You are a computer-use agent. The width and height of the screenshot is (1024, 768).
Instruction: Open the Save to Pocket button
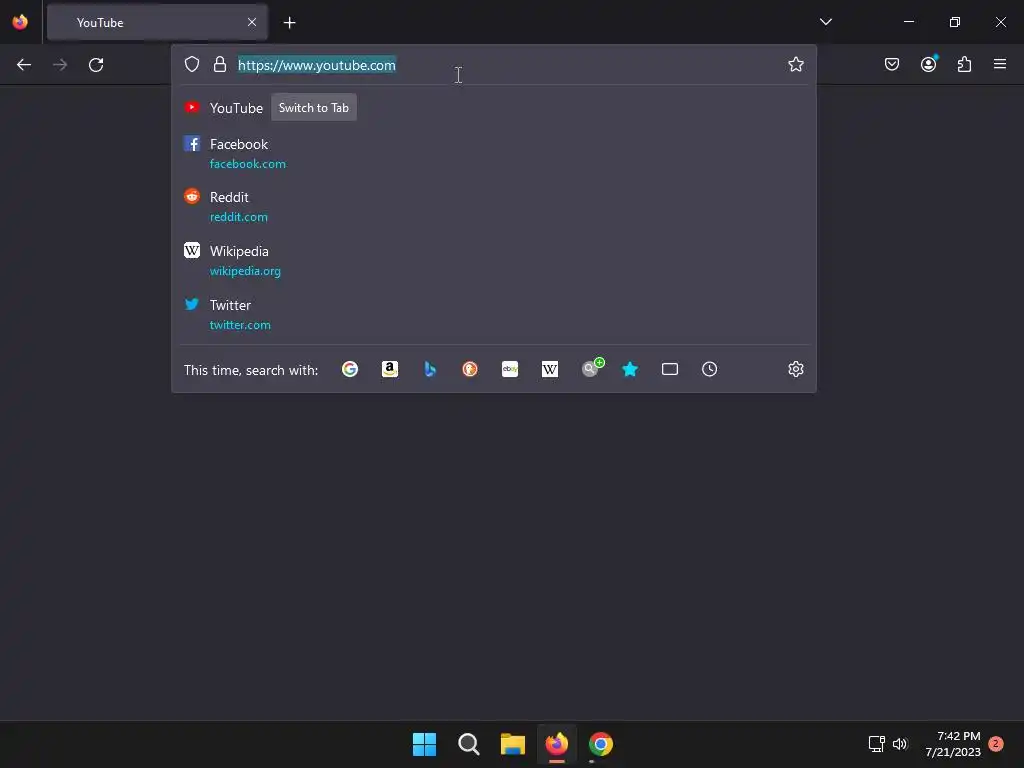tap(891, 64)
